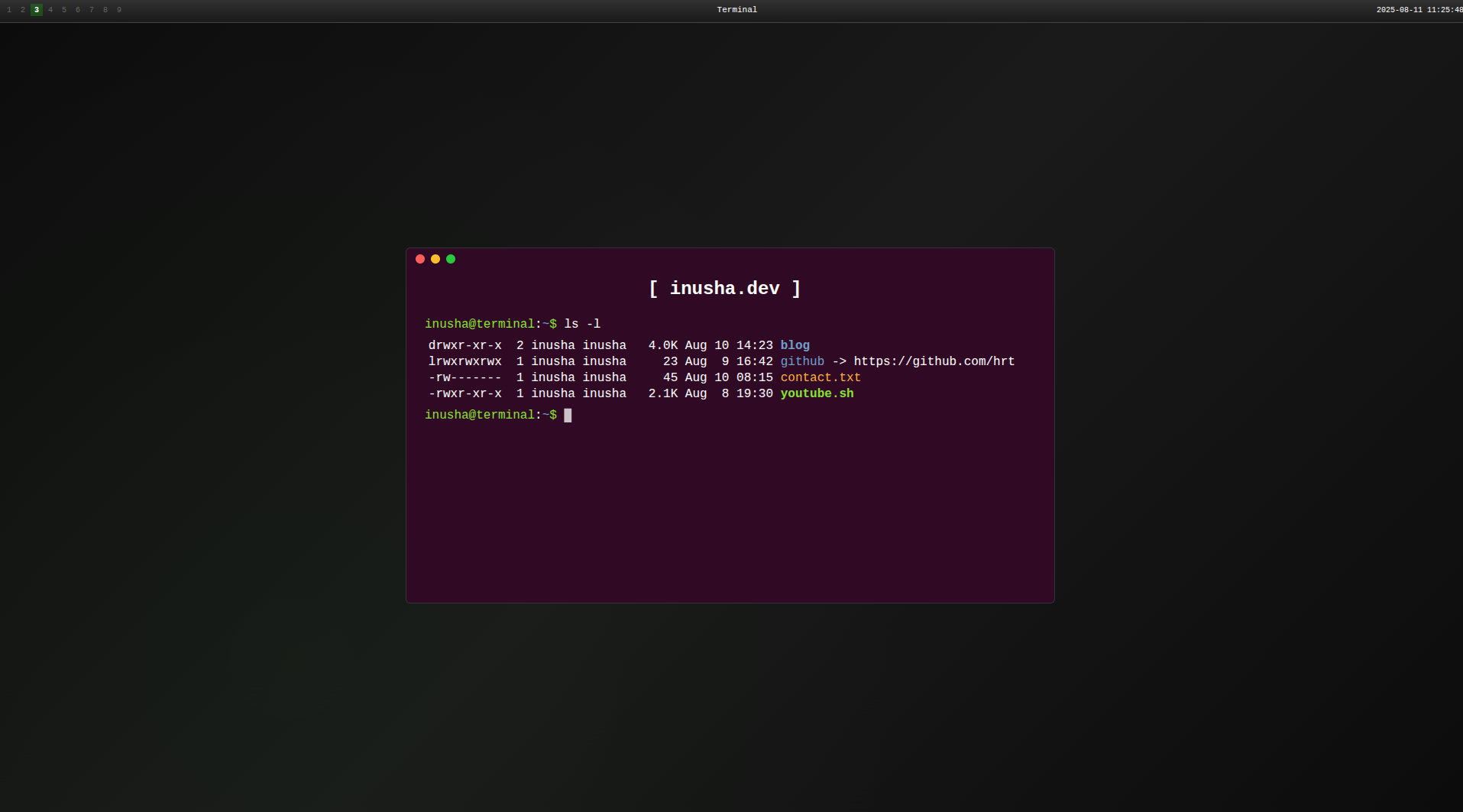Click the inusha.dev header banner

click(x=724, y=289)
